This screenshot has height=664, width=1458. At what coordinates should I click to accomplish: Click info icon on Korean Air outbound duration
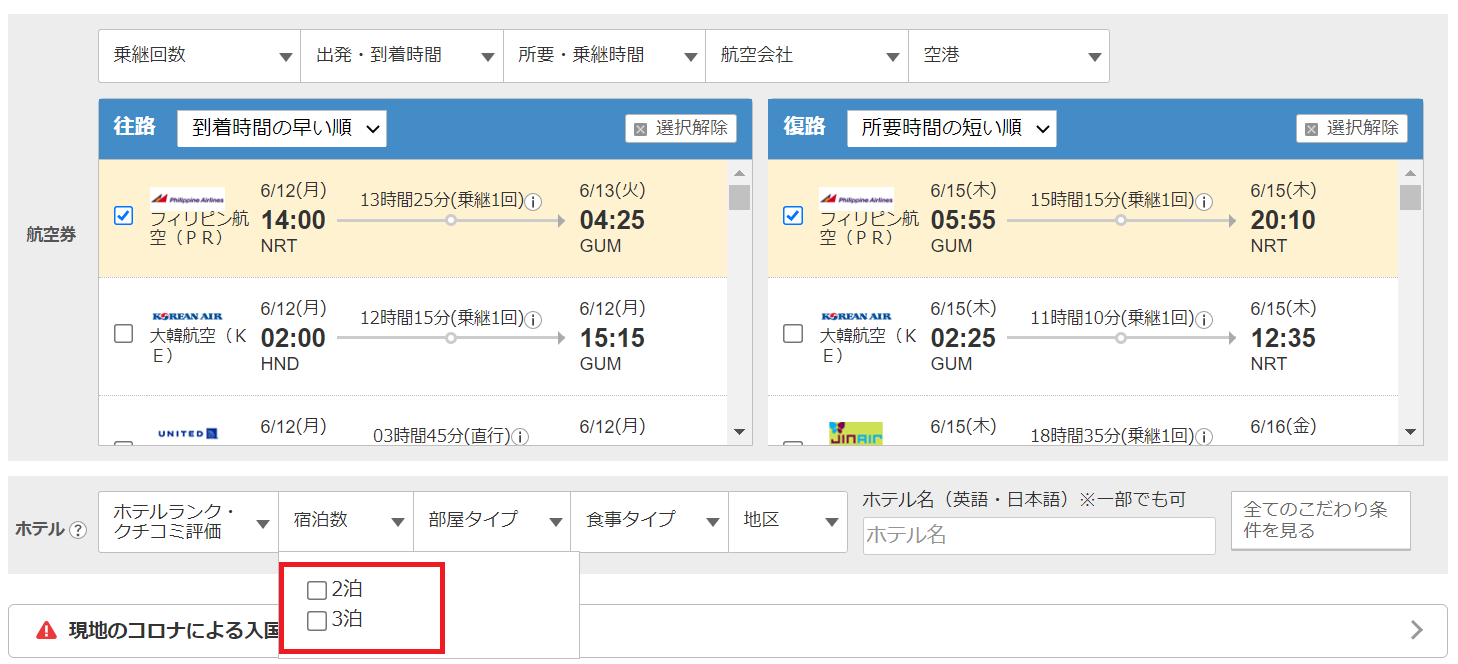tap(534, 320)
